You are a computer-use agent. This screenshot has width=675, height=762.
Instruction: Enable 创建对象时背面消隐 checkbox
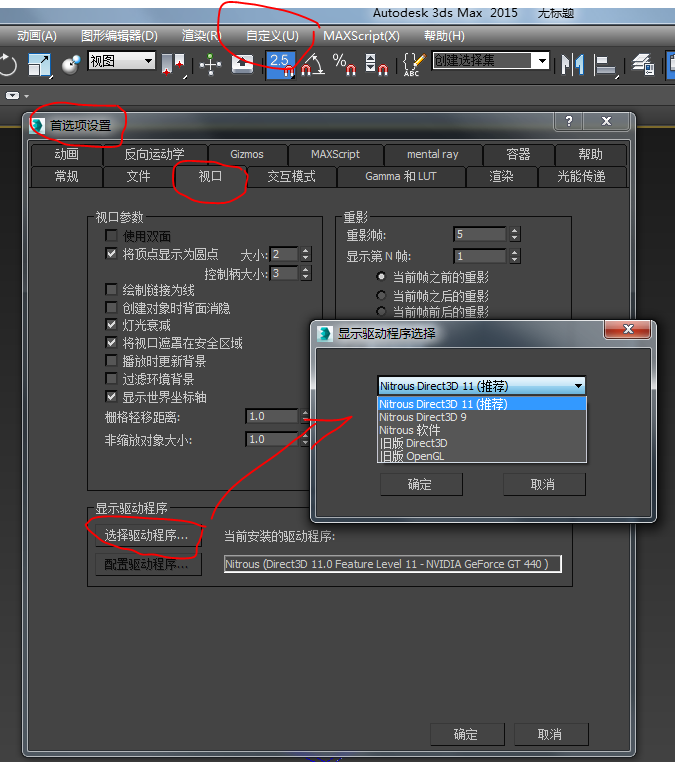[x=111, y=308]
